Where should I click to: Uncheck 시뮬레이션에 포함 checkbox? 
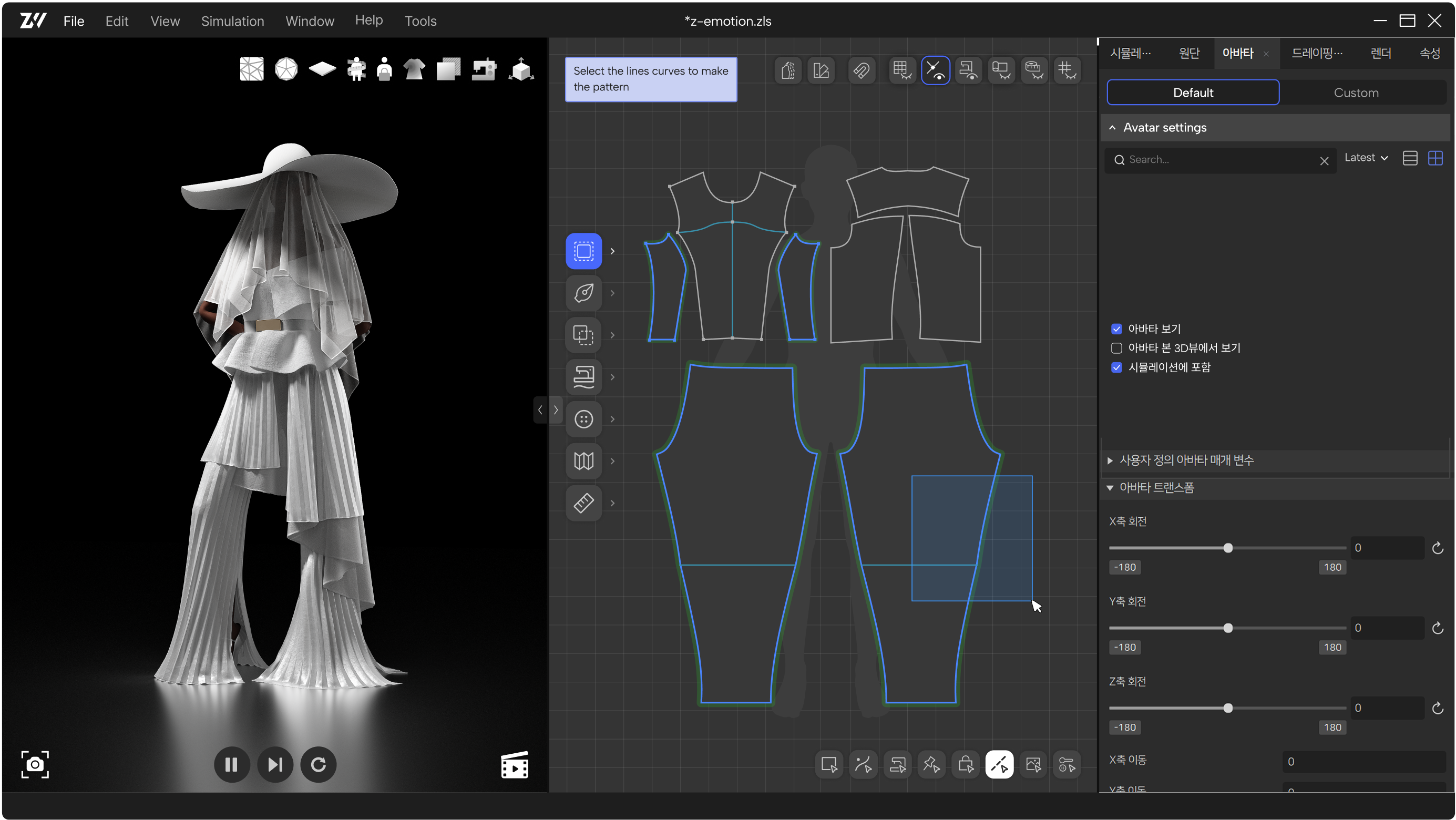[x=1116, y=367]
